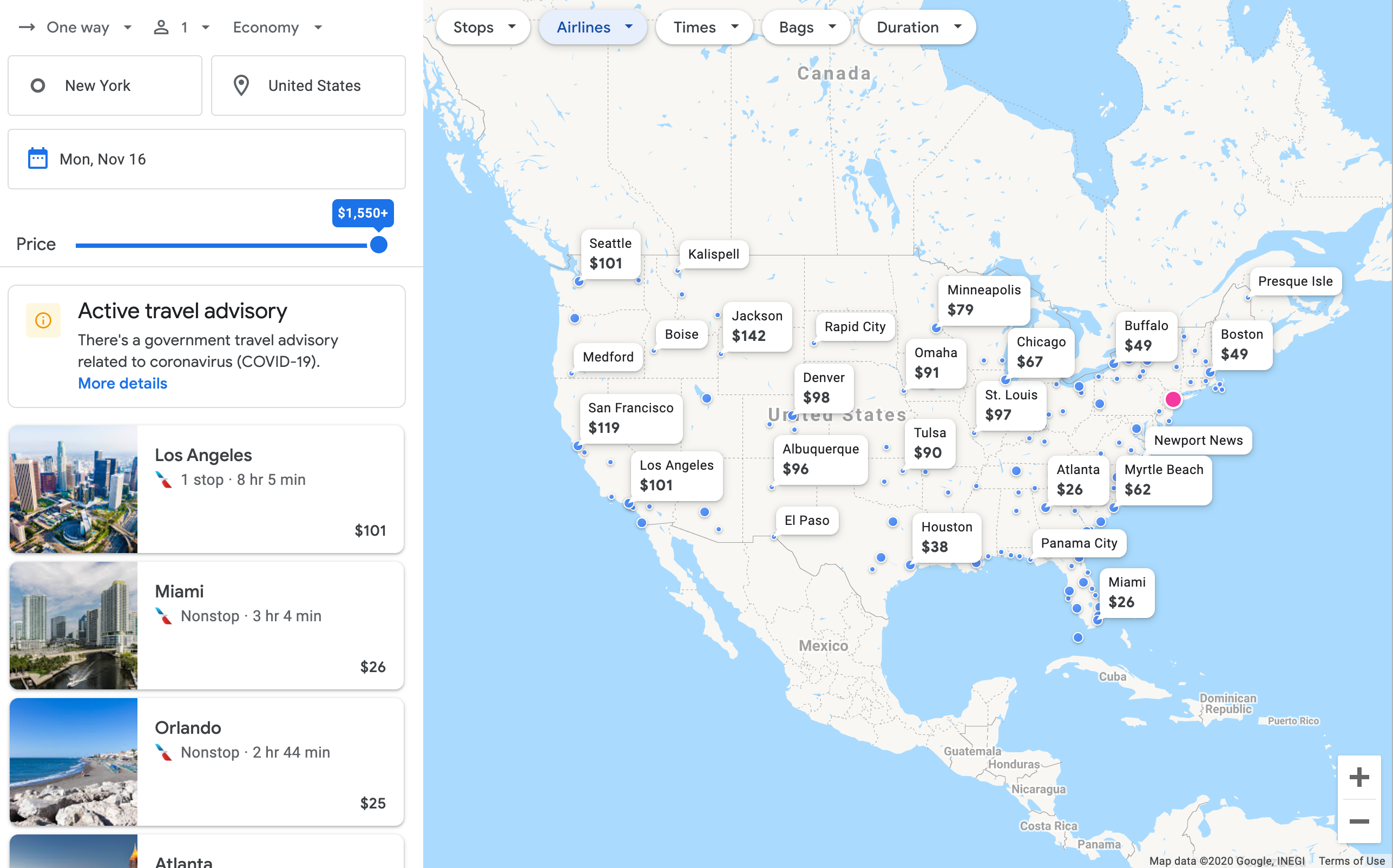Open the Times filter
The image size is (1393, 868).
(704, 27)
